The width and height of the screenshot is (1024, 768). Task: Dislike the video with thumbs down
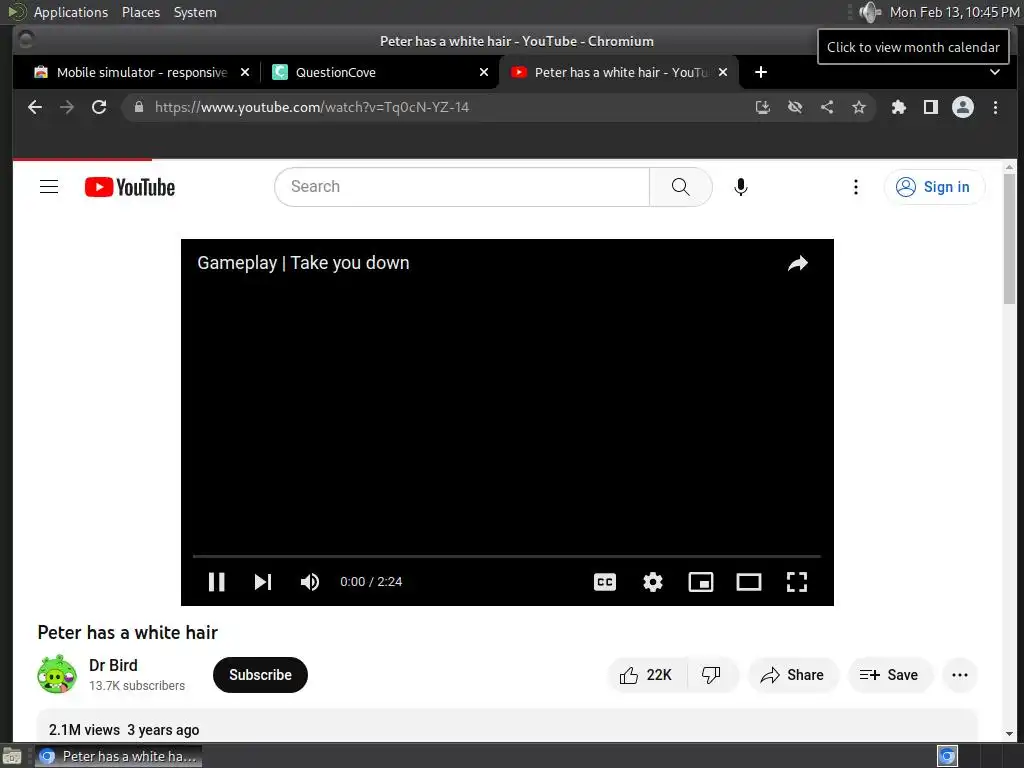711,675
